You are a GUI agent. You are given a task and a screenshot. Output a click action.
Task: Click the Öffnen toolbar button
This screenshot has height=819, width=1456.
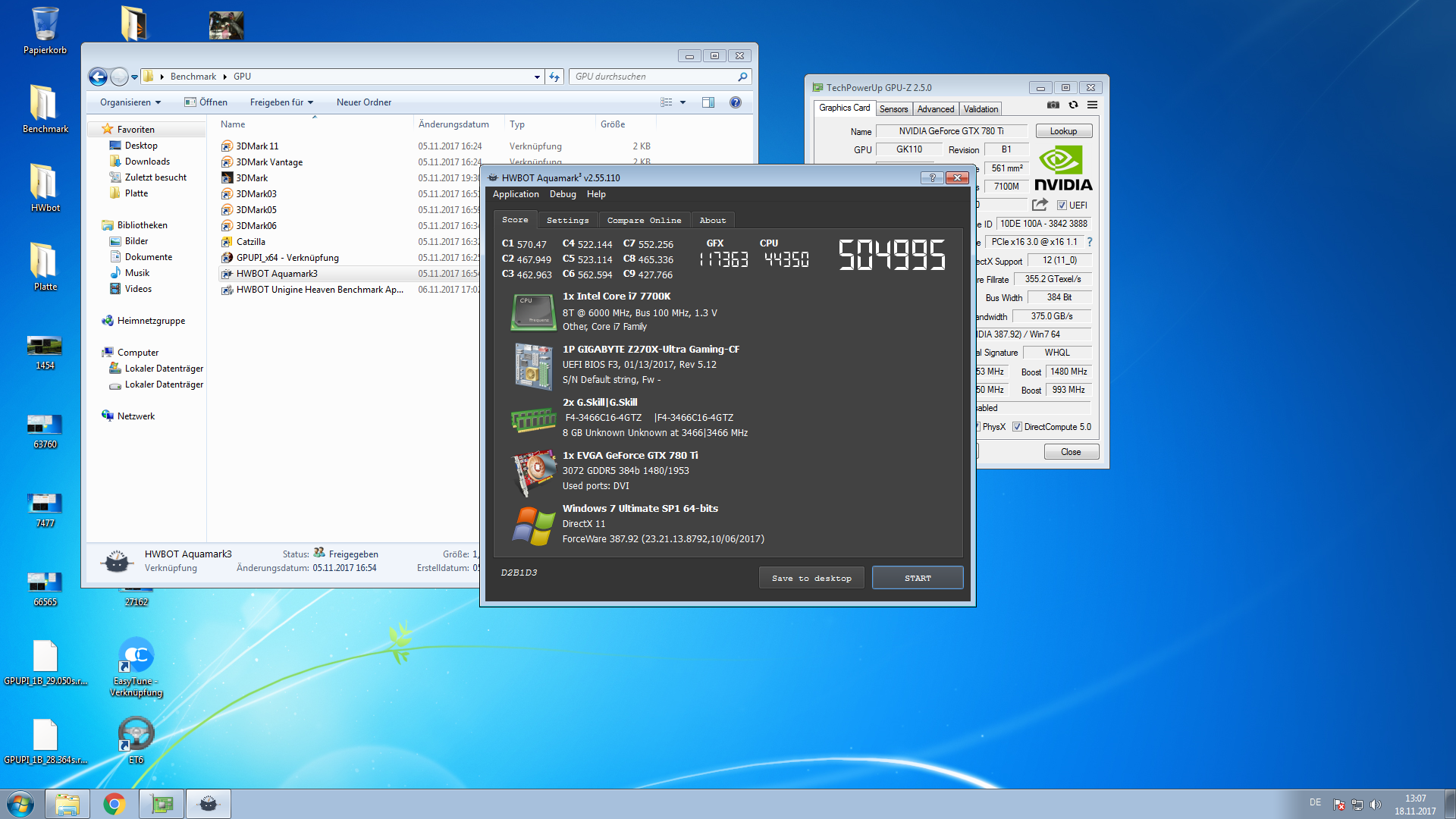pos(206,102)
